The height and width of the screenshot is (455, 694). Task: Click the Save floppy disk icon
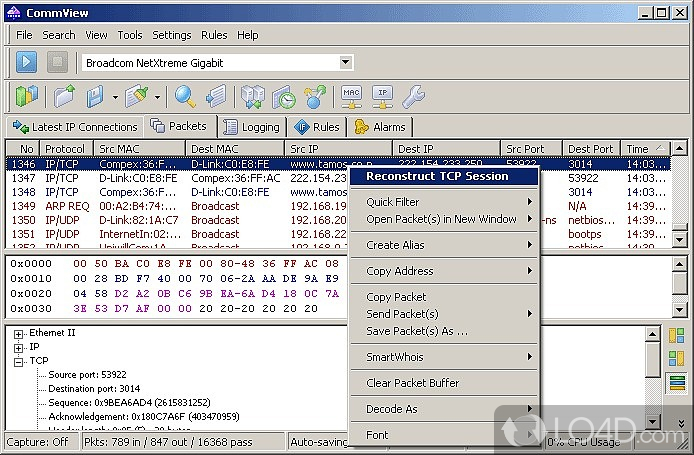tap(96, 97)
